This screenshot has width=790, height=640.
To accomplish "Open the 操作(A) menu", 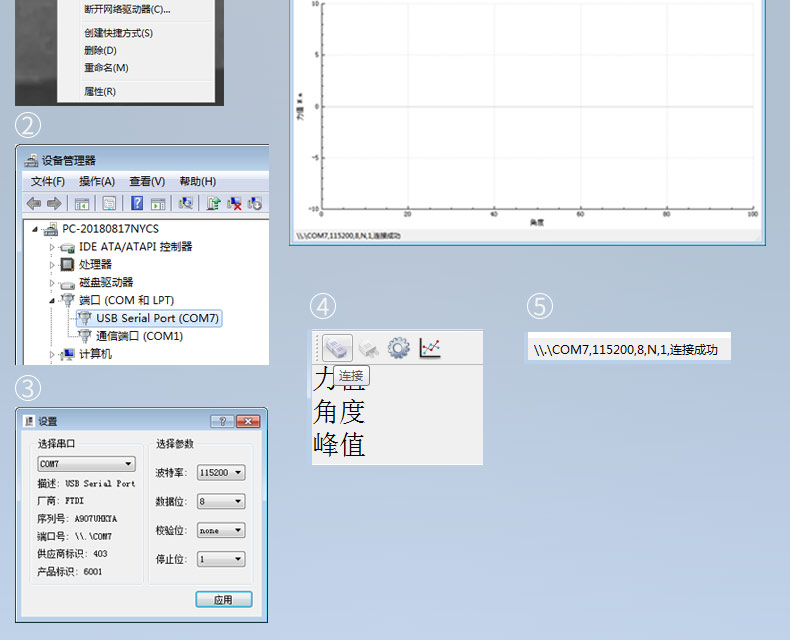I will click(97, 181).
